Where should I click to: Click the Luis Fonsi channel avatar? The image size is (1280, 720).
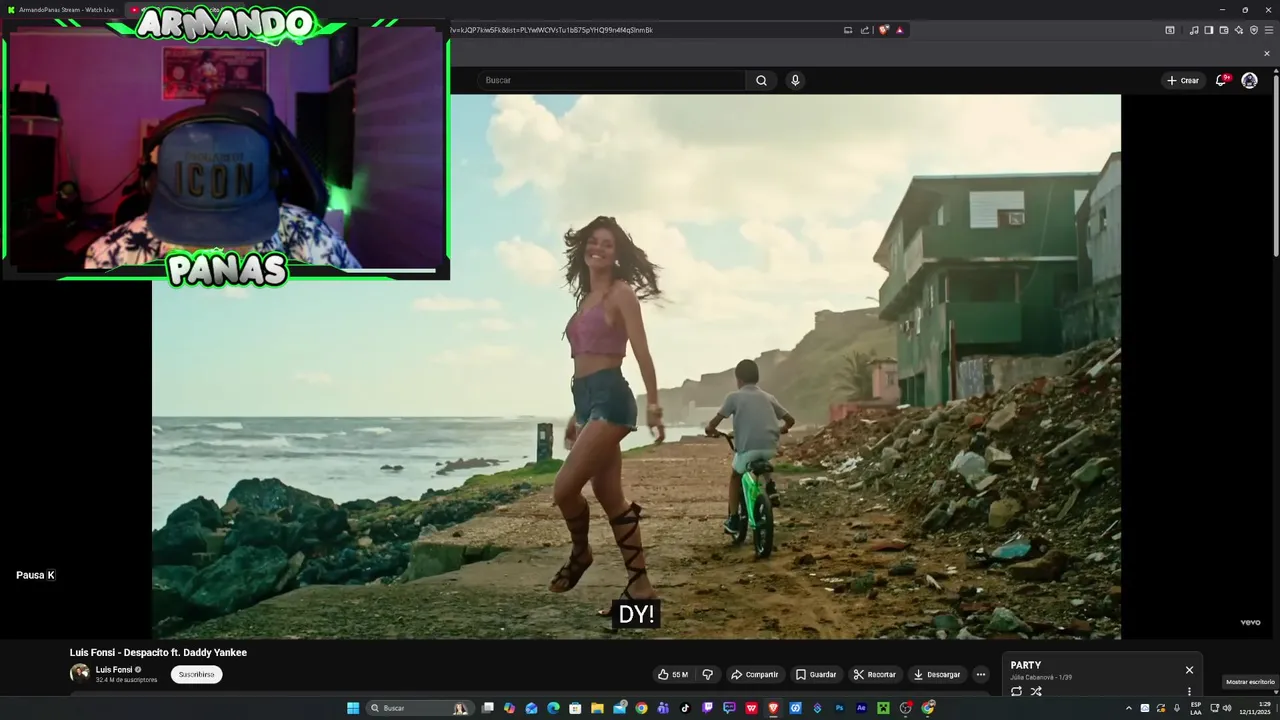(79, 674)
